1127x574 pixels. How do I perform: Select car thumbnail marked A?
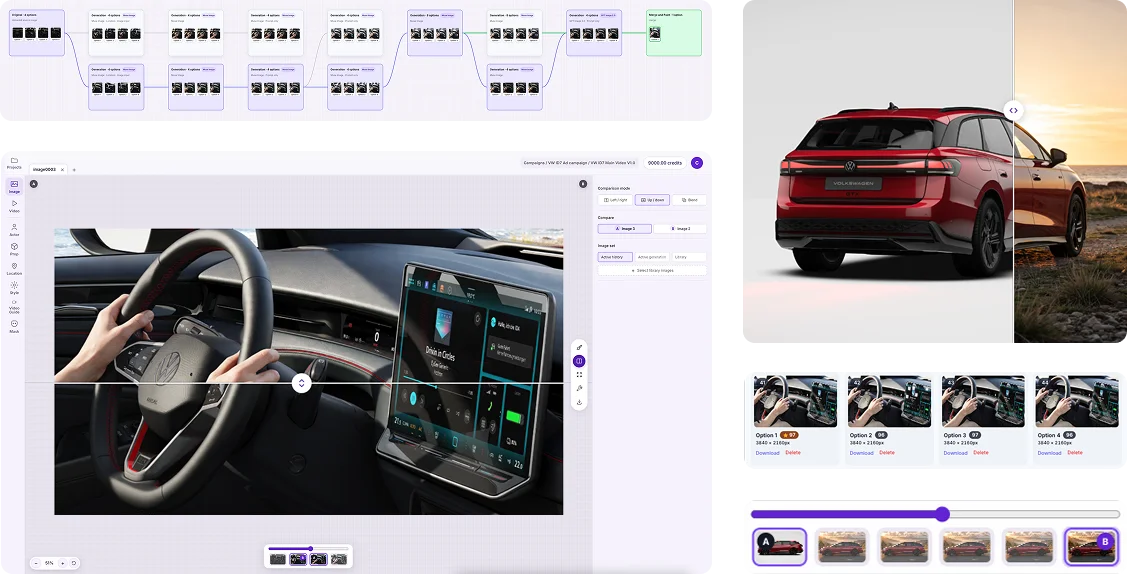pos(779,547)
